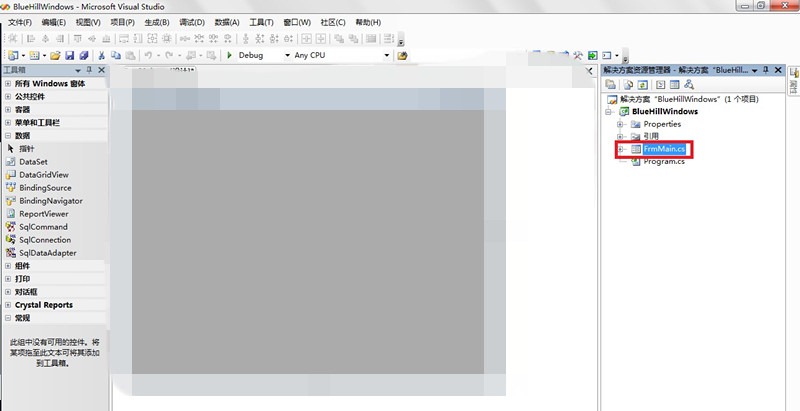Open the 社区(C) menu

point(333,22)
